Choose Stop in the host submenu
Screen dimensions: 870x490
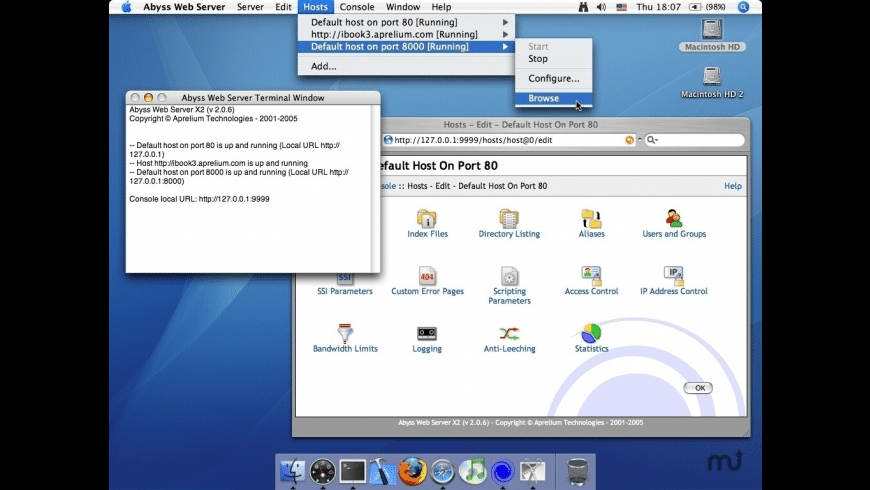(x=553, y=59)
